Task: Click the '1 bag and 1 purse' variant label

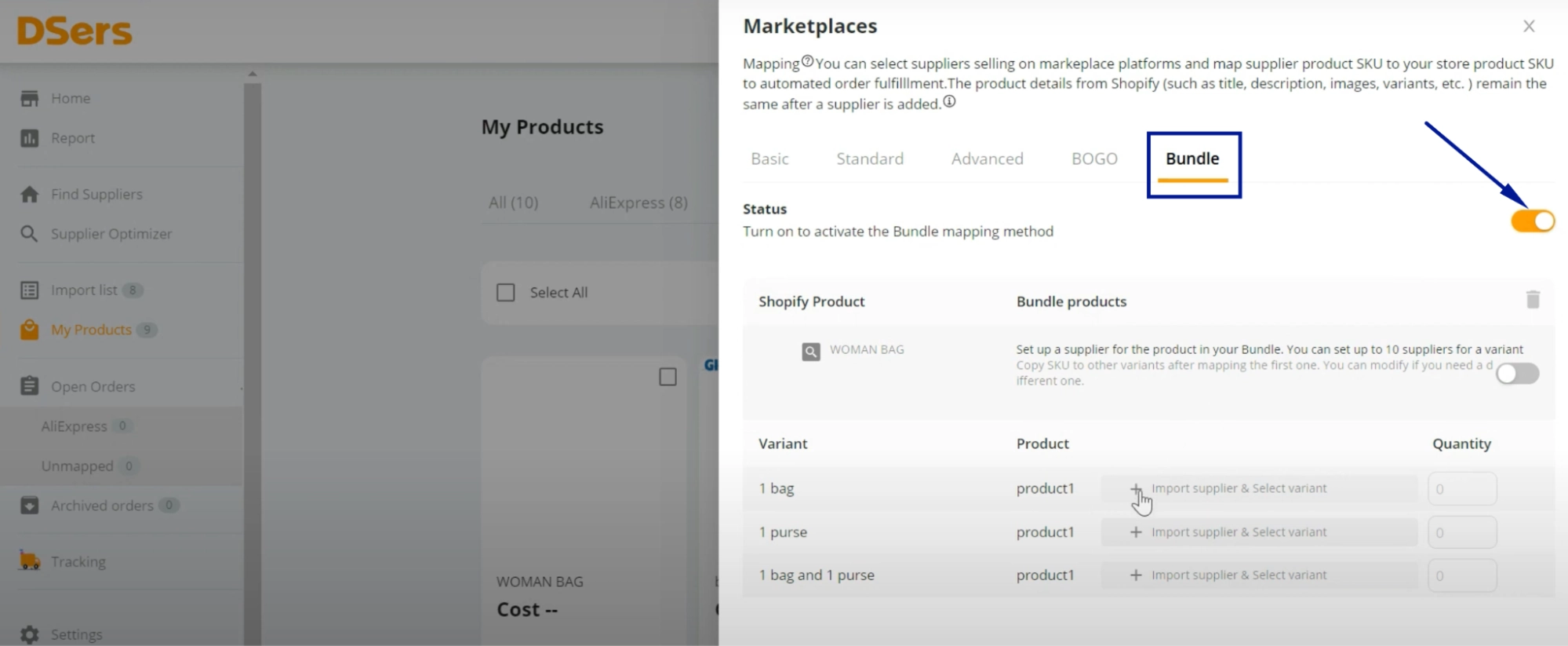Action: click(x=817, y=575)
